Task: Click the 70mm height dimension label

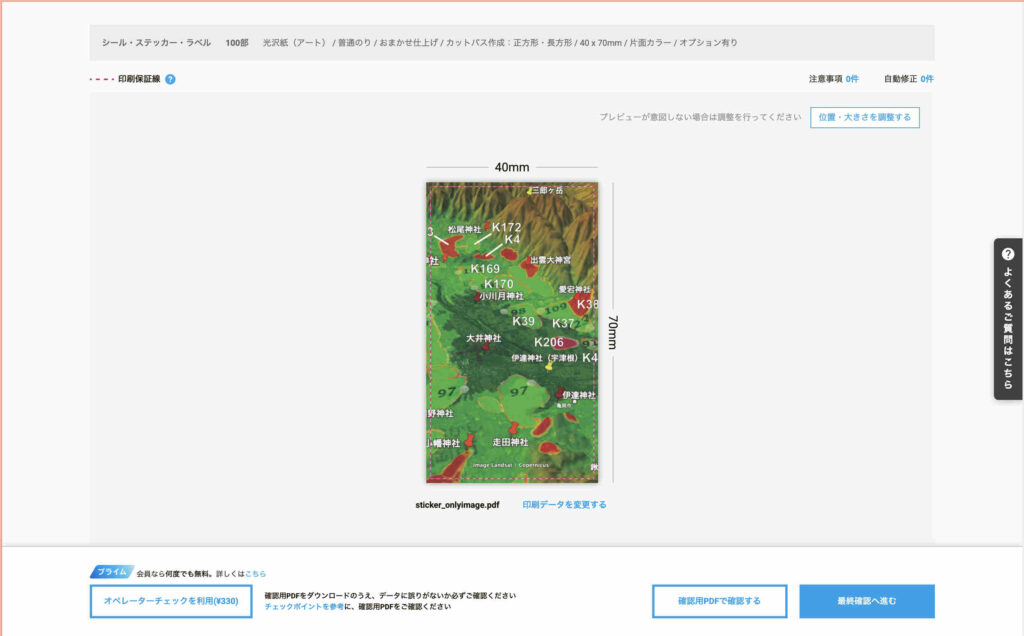Action: pyautogui.click(x=613, y=332)
